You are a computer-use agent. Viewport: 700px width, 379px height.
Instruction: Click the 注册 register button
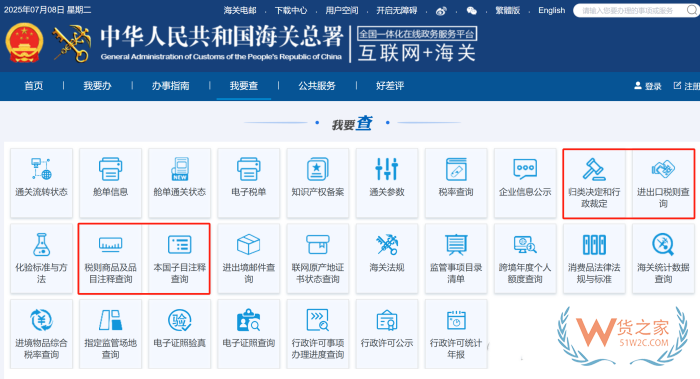(687, 86)
